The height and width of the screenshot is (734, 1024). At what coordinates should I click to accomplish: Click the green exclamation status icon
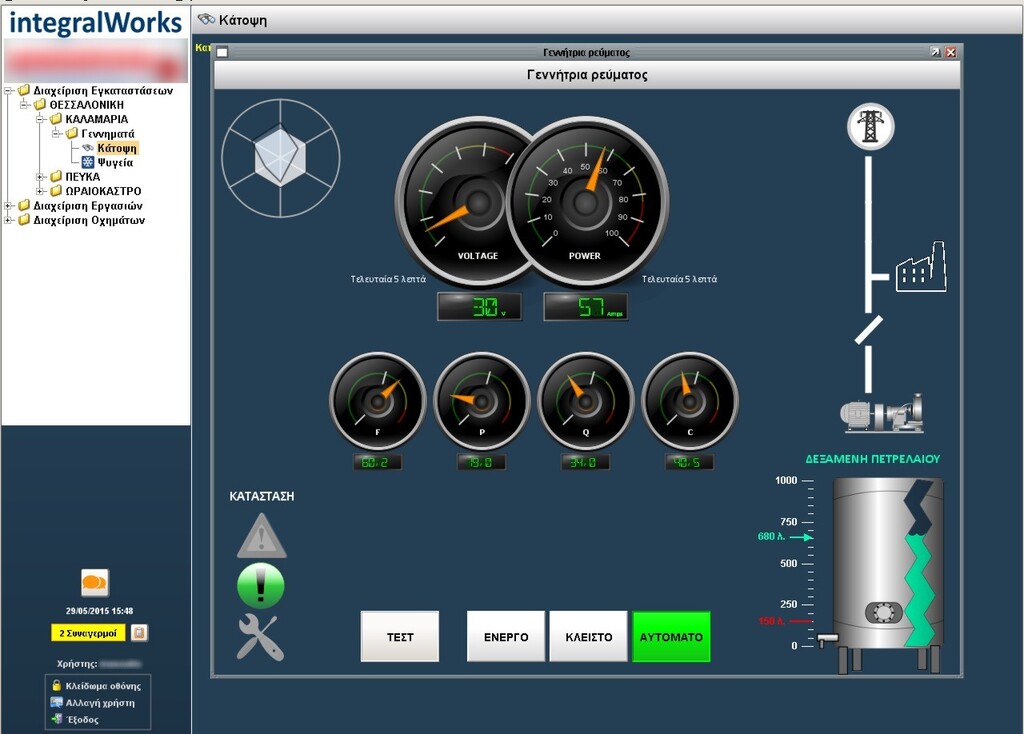(x=261, y=586)
